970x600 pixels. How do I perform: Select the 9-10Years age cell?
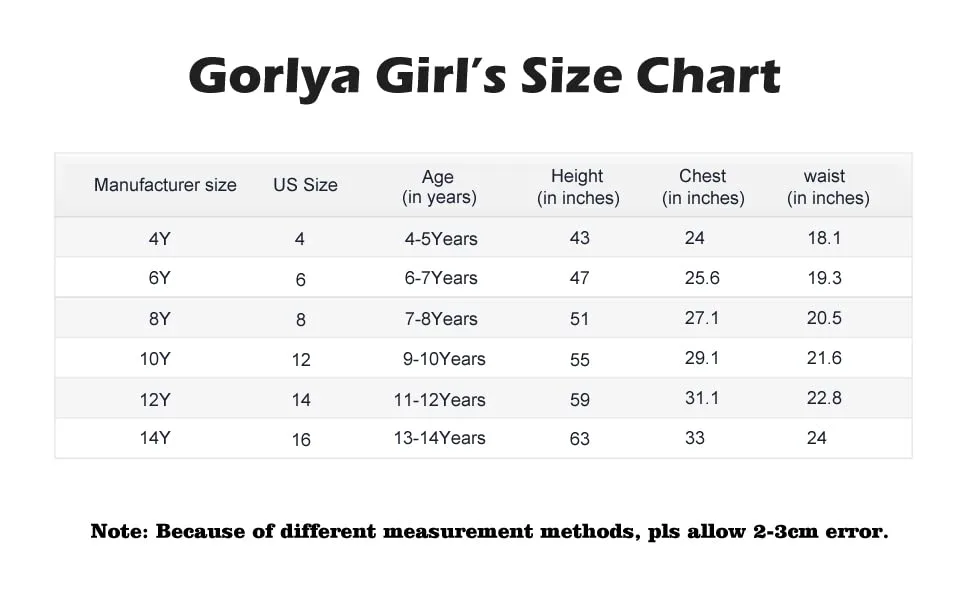pyautogui.click(x=444, y=359)
